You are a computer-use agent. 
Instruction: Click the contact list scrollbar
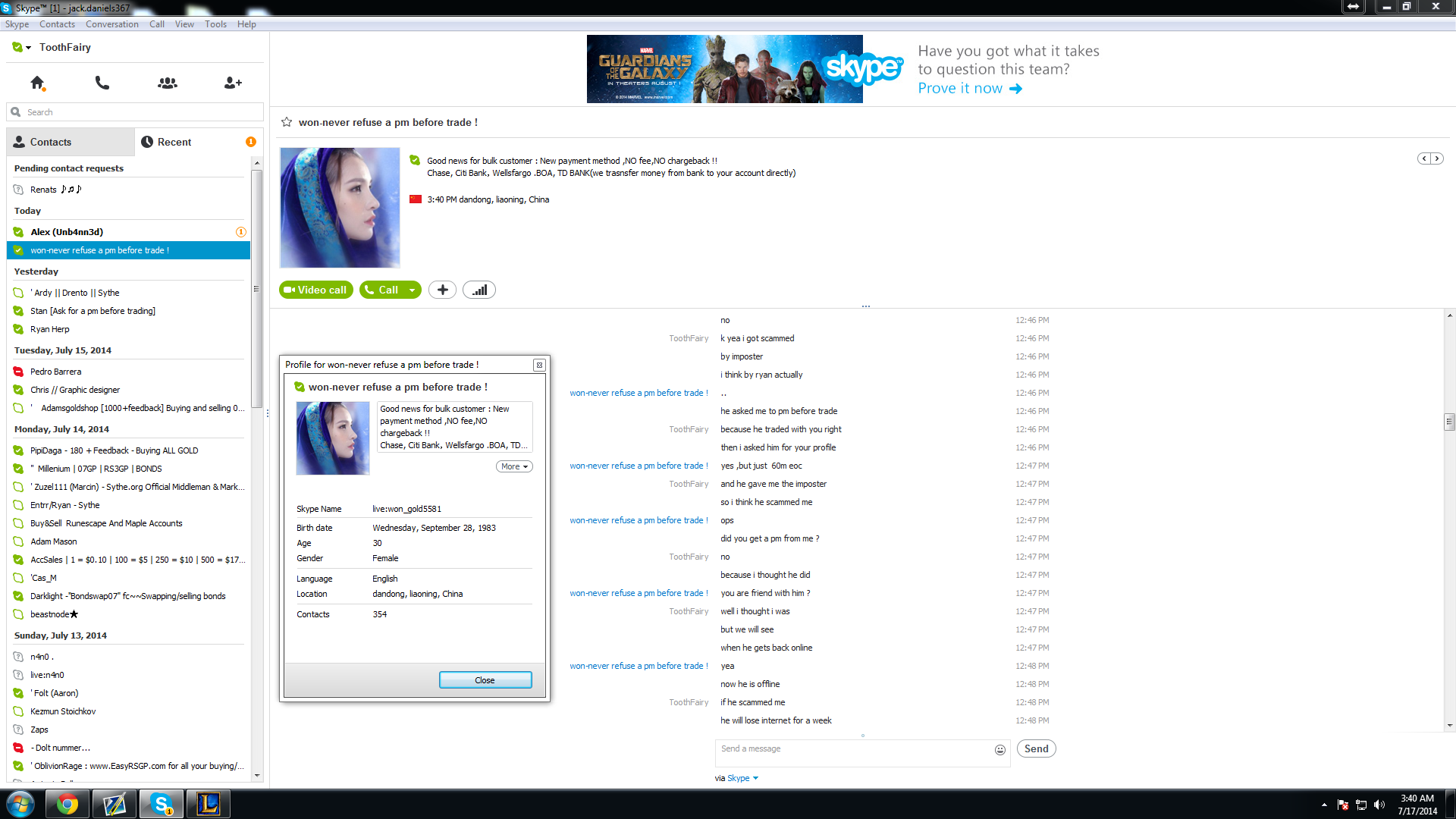pyautogui.click(x=257, y=288)
